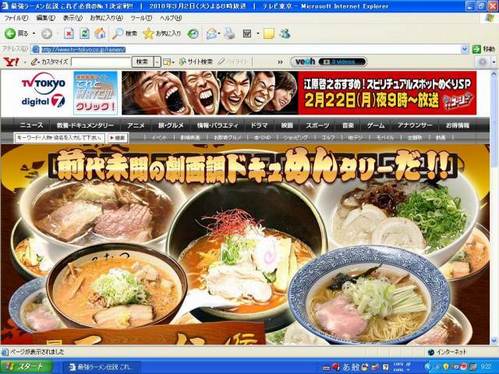Screen dimensions: 499x374
Task: Open the Yahoo Y! logo dropdown arrow
Action: [x=25, y=62]
